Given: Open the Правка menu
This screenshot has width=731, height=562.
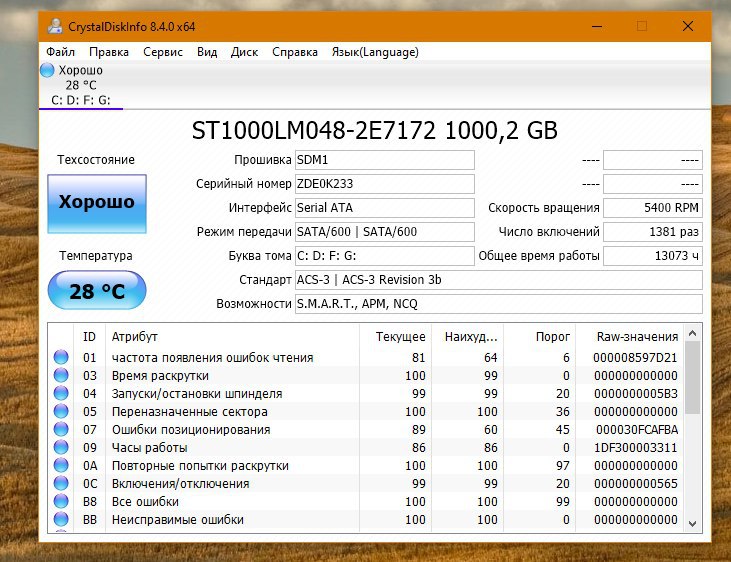Looking at the screenshot, I should coord(109,52).
